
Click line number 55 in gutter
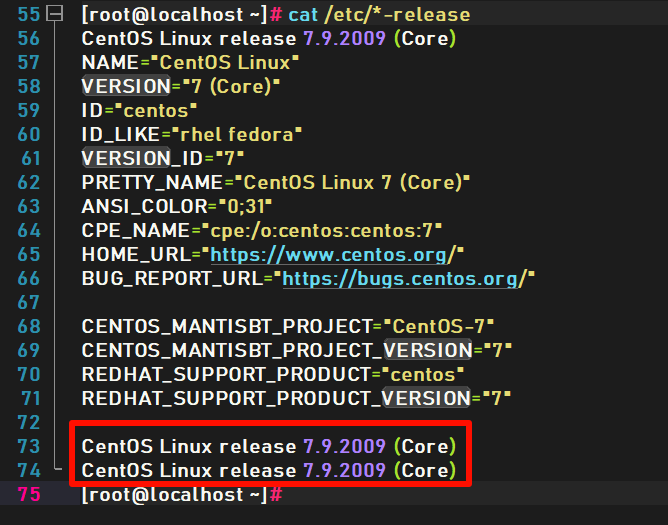(x=29, y=14)
